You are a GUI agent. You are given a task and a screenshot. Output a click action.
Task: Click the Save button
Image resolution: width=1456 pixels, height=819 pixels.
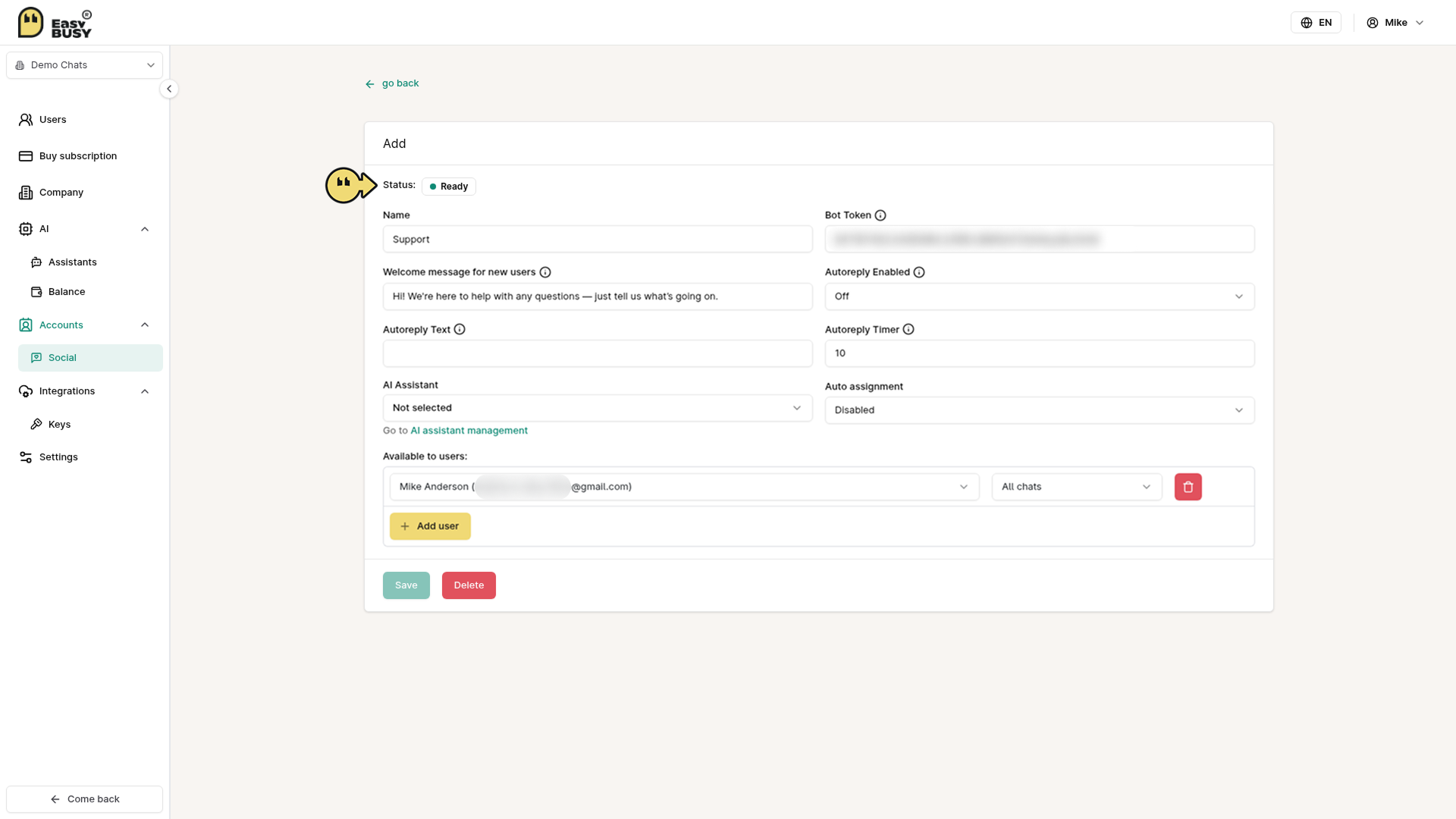(x=406, y=585)
